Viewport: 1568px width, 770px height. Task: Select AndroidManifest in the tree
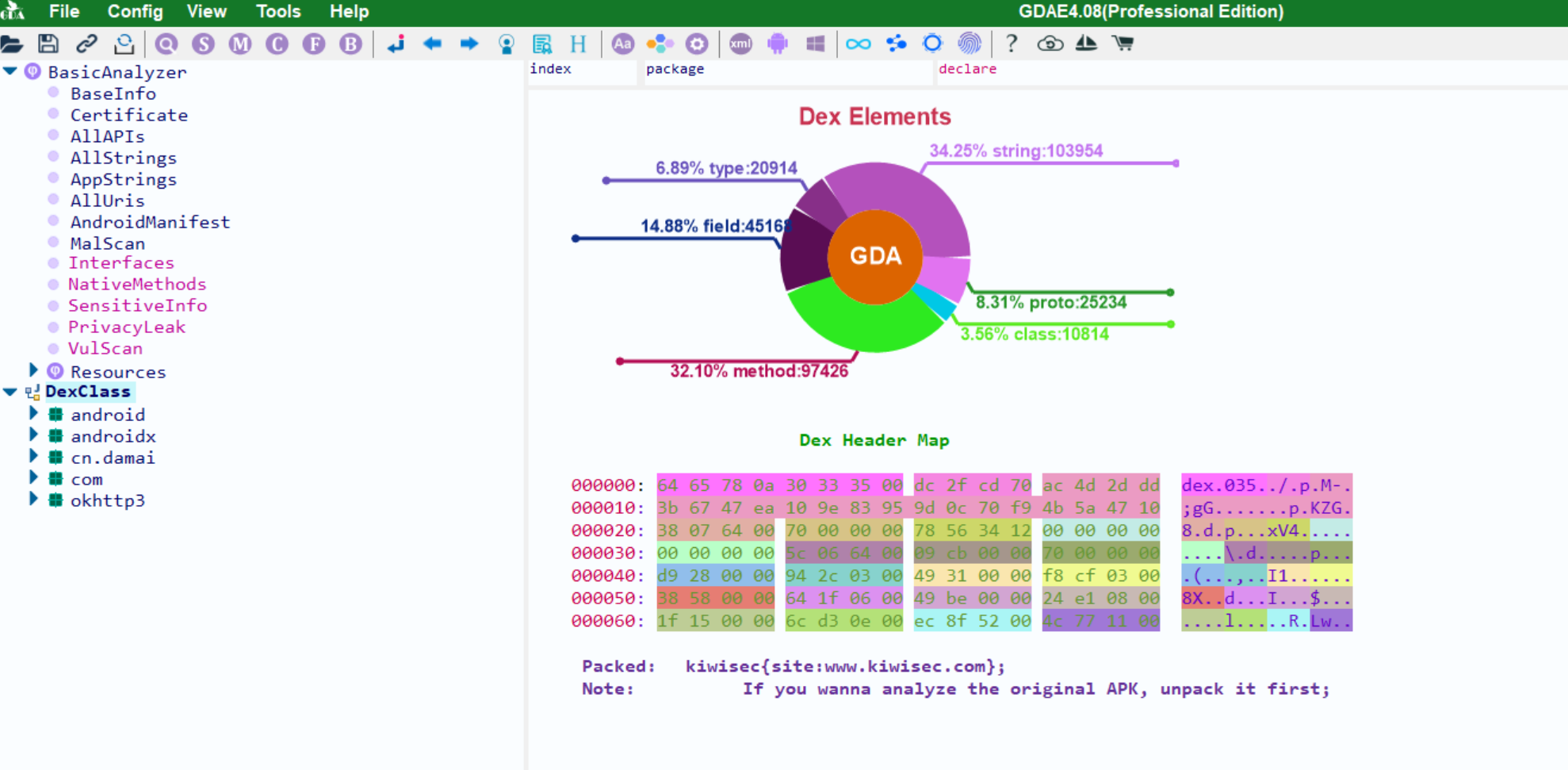pos(150,222)
